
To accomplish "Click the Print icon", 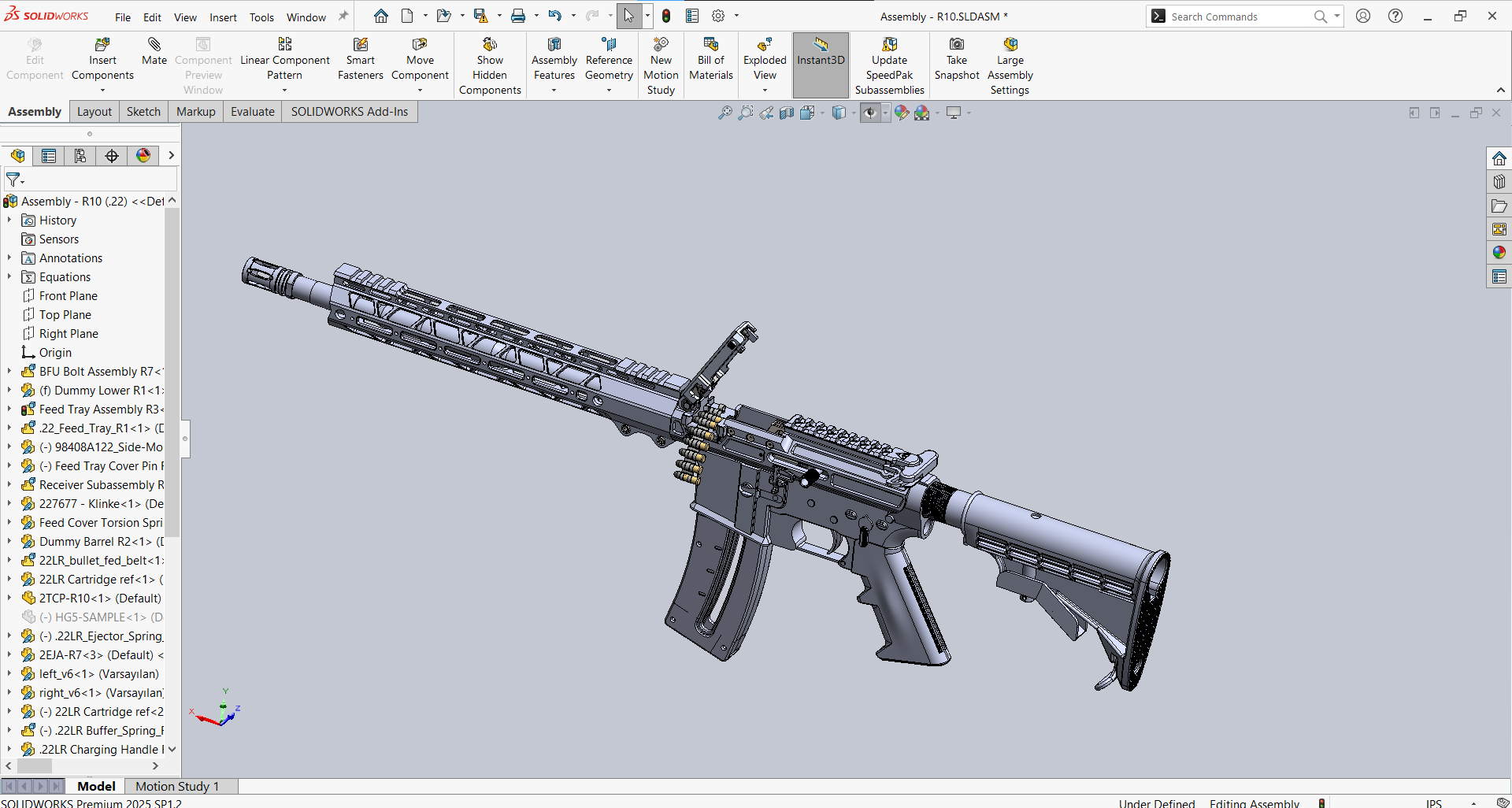I will [518, 16].
